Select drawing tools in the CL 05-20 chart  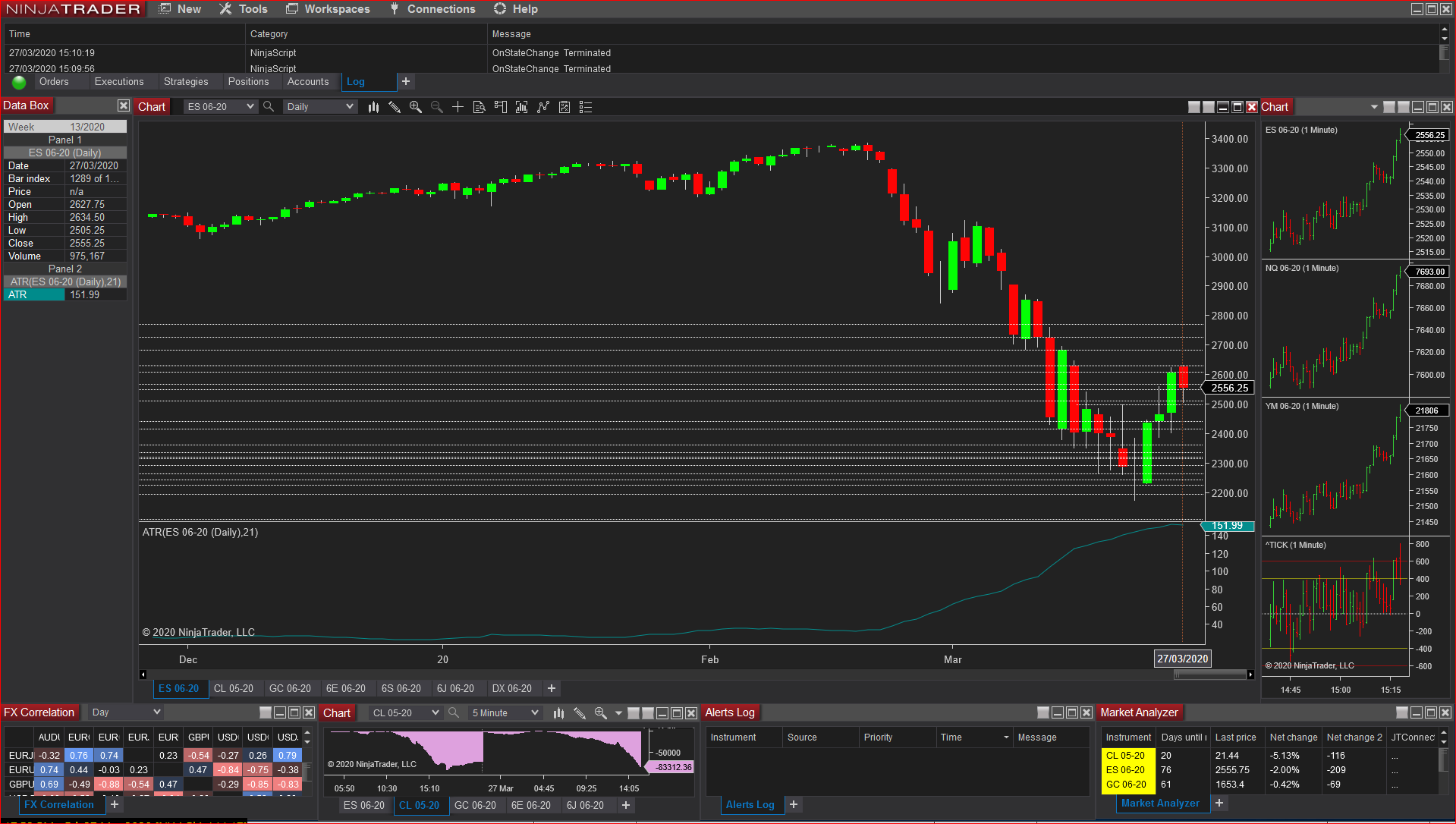(x=580, y=713)
